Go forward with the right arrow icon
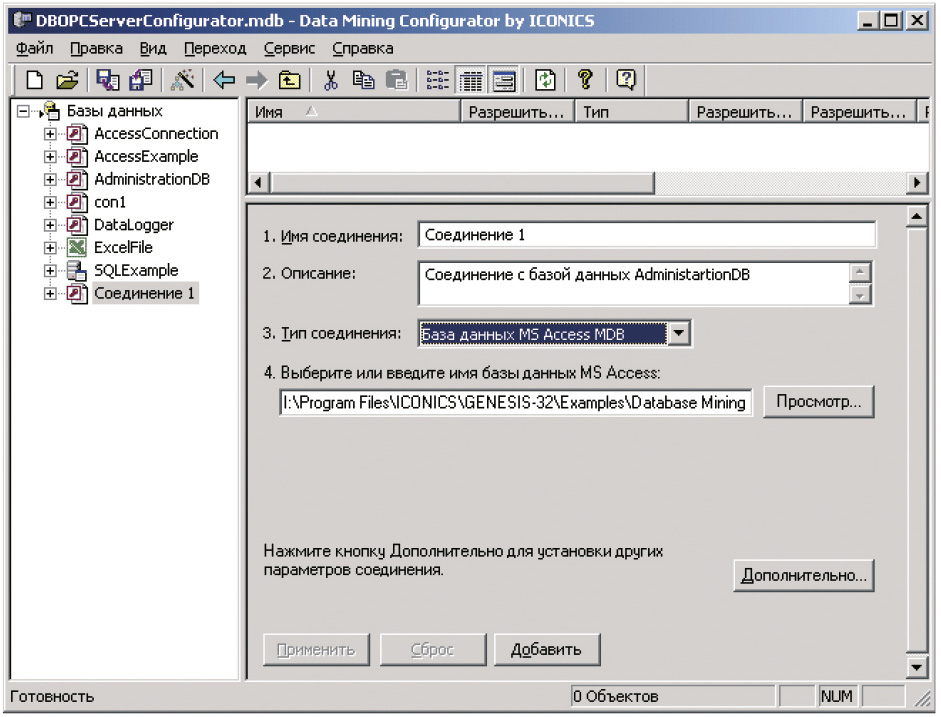This screenshot has height=717, width=941. (256, 80)
